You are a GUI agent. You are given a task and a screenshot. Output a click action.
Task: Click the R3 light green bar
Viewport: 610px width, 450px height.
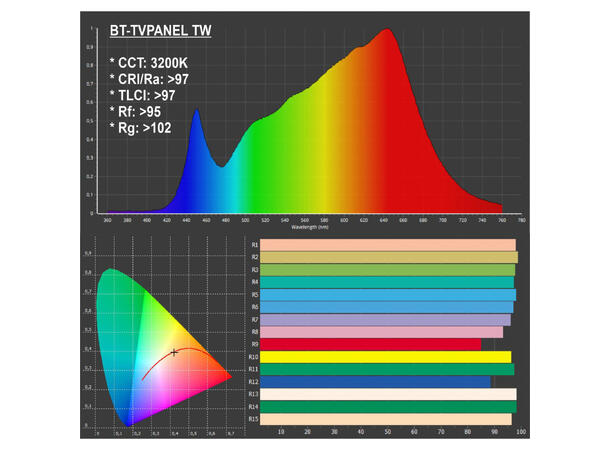(x=387, y=270)
